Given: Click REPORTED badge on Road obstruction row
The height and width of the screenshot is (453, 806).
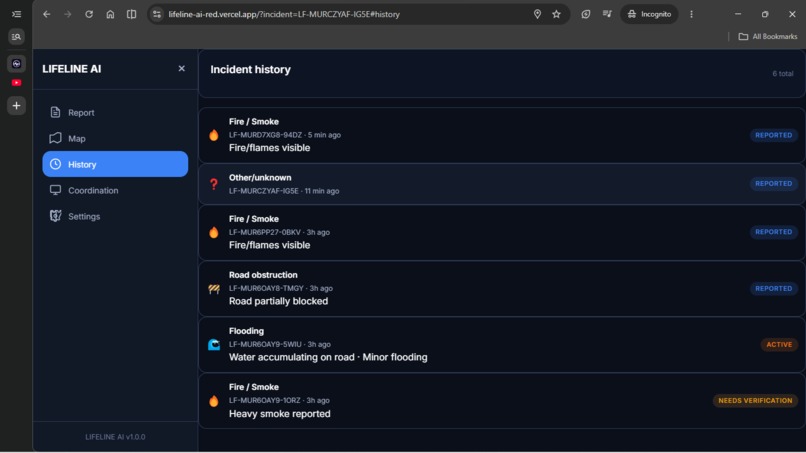Looking at the screenshot, I should [774, 288].
